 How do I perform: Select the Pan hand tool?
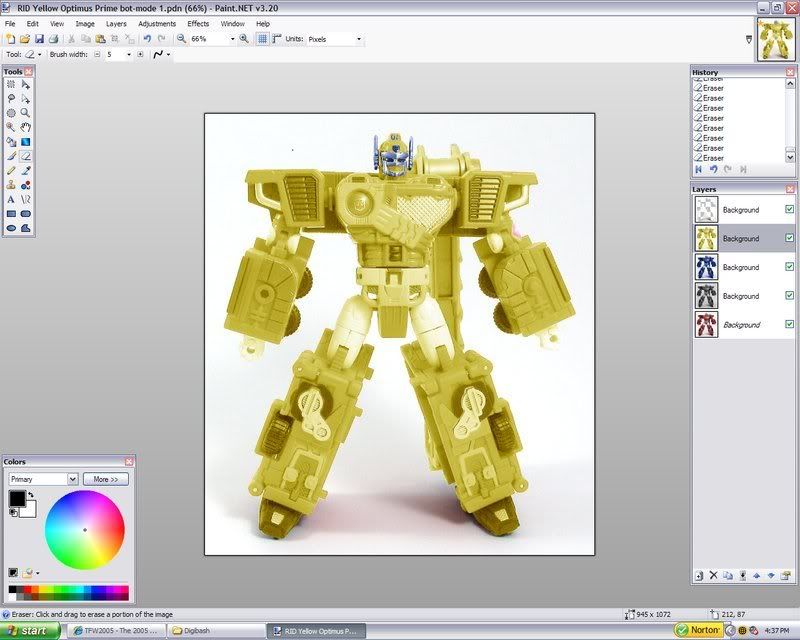(26, 128)
